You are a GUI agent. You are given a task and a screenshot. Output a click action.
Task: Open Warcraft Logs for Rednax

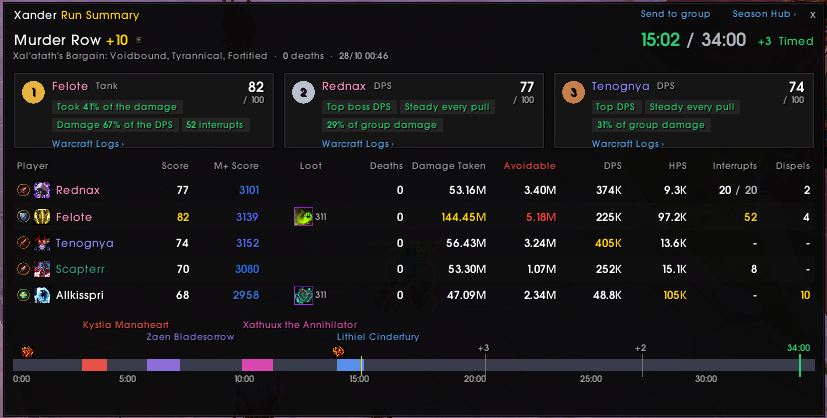pyautogui.click(x=358, y=143)
